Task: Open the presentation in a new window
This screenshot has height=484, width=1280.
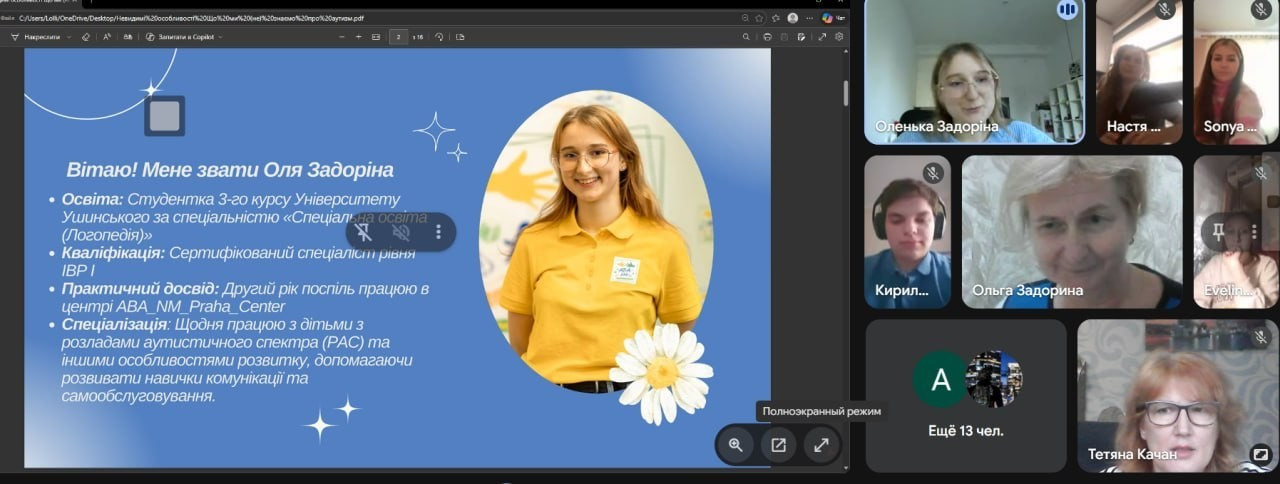Action: pyautogui.click(x=778, y=445)
